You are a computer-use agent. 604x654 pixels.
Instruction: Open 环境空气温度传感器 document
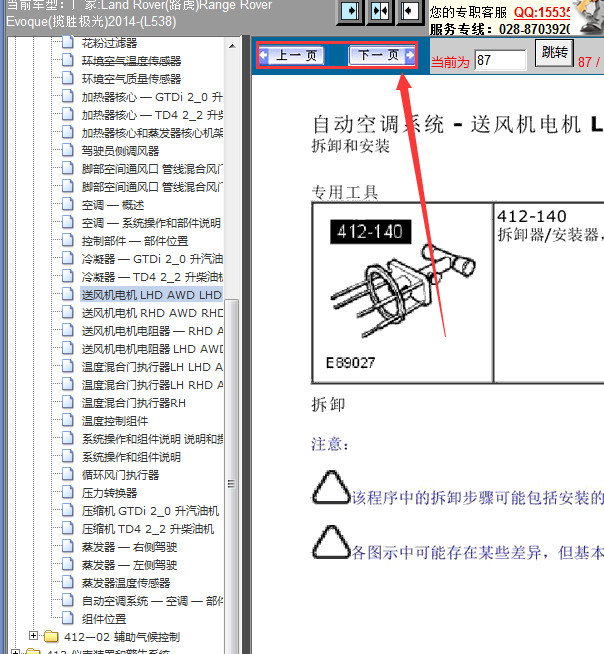coord(131,61)
